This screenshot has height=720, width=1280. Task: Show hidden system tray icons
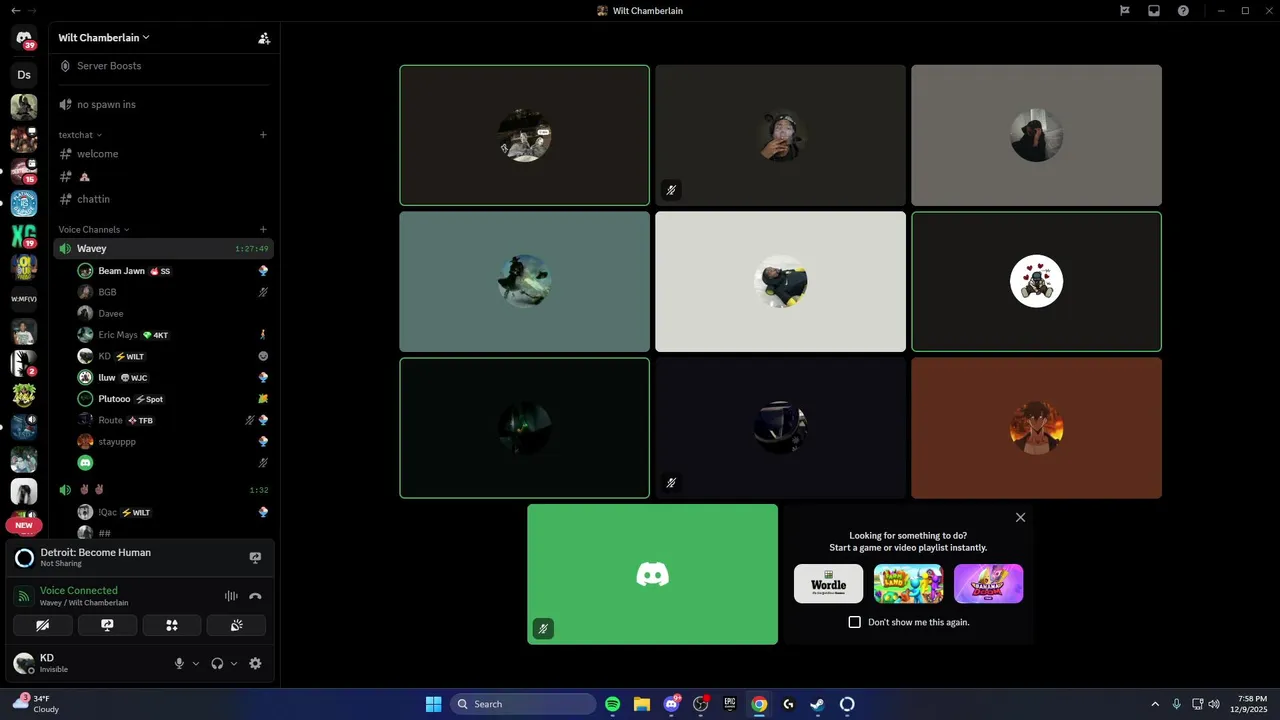1155,704
